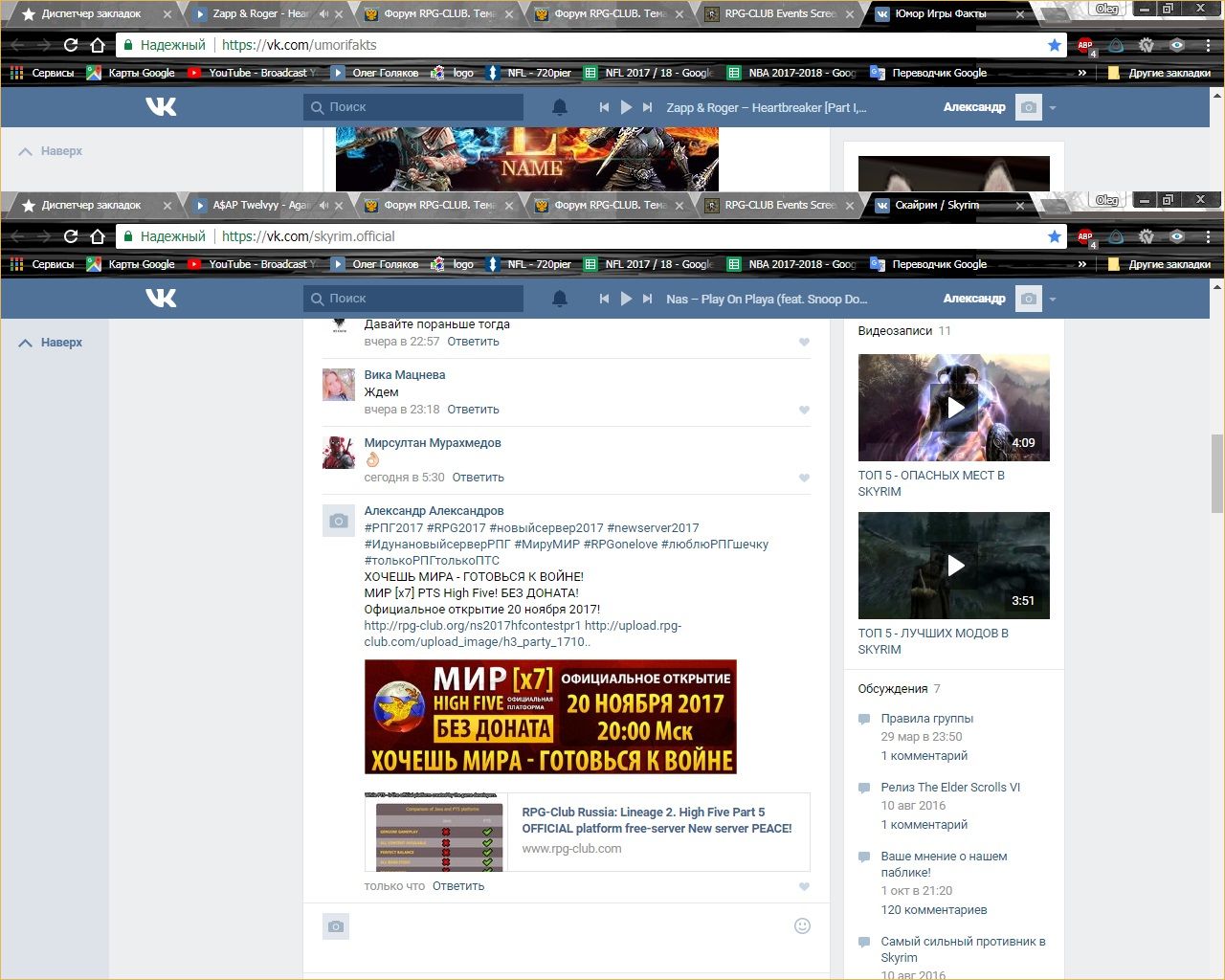Open Переводчик Google bookmark in Skyrim window
Viewport: 1225px width, 980px height.
point(928,264)
